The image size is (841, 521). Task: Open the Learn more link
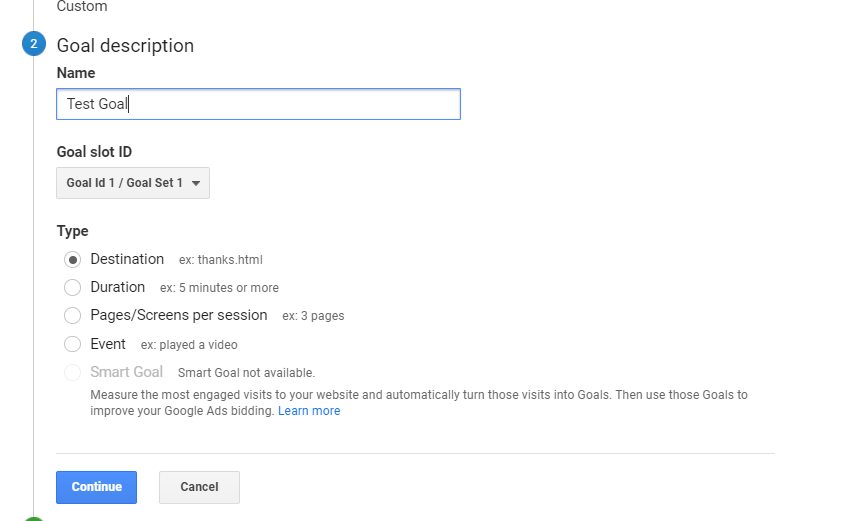tap(309, 411)
